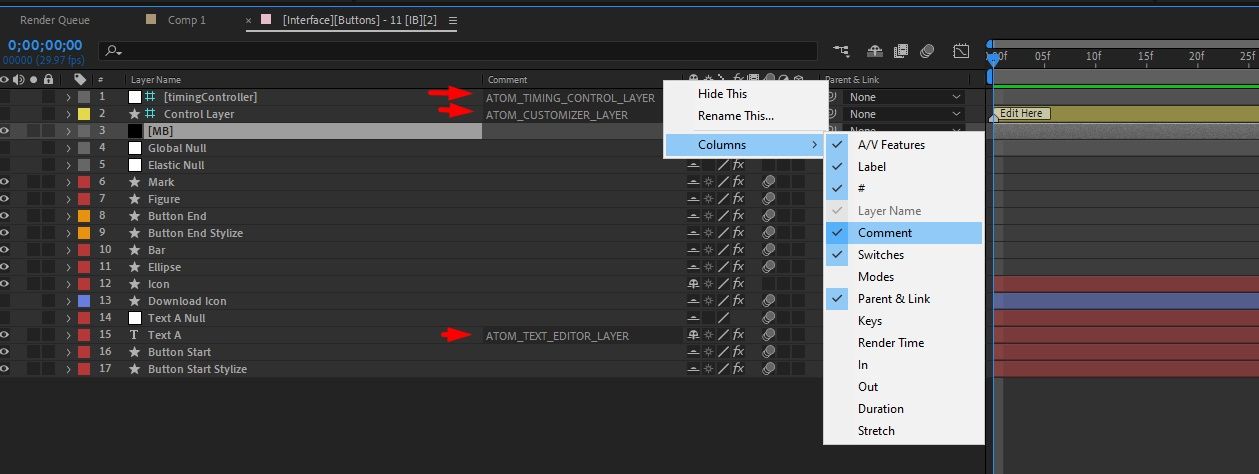Open the Columns submenu entry
Image resolution: width=1259 pixels, height=474 pixels.
pos(744,145)
